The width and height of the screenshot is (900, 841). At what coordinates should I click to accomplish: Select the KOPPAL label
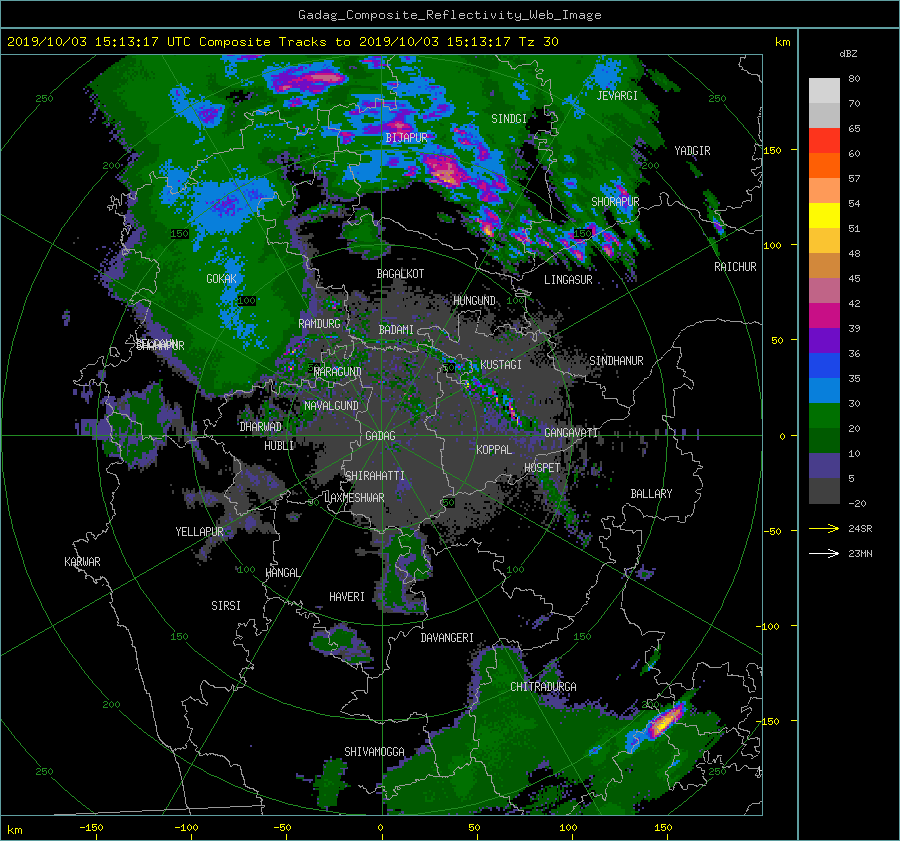494,450
